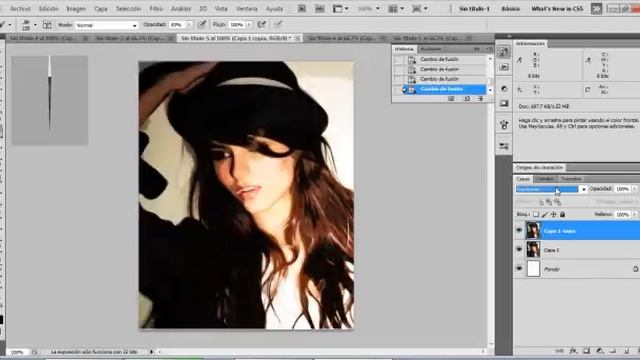Select the Fondo layer thumbnail
Image resolution: width=640 pixels, height=360 pixels.
(533, 269)
